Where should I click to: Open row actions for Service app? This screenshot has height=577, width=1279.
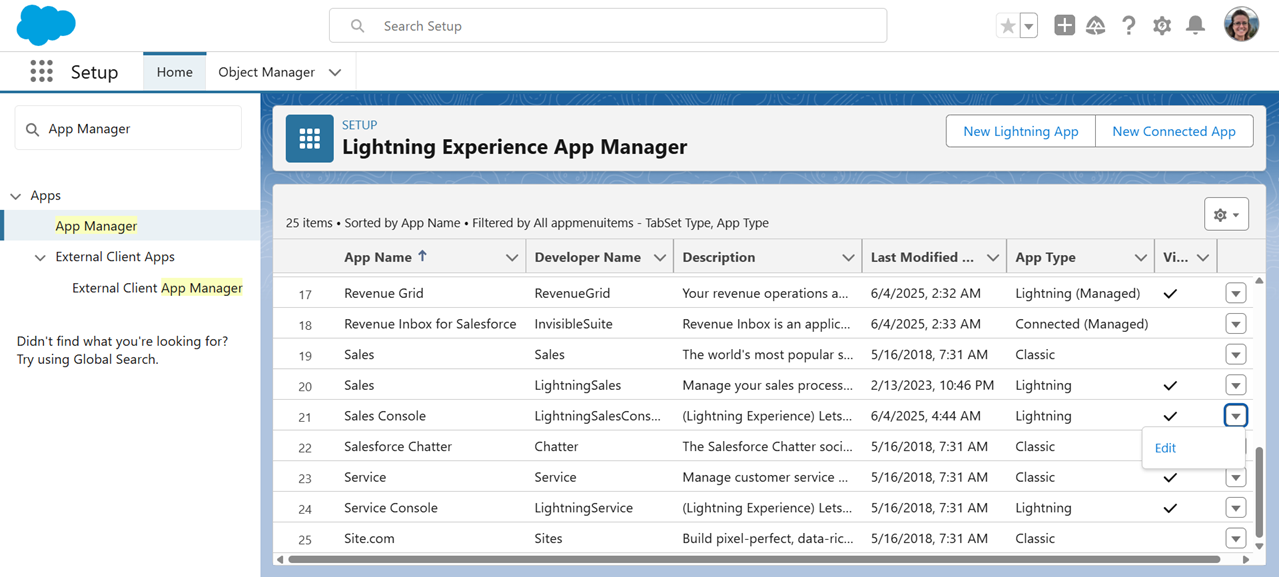(x=1236, y=477)
